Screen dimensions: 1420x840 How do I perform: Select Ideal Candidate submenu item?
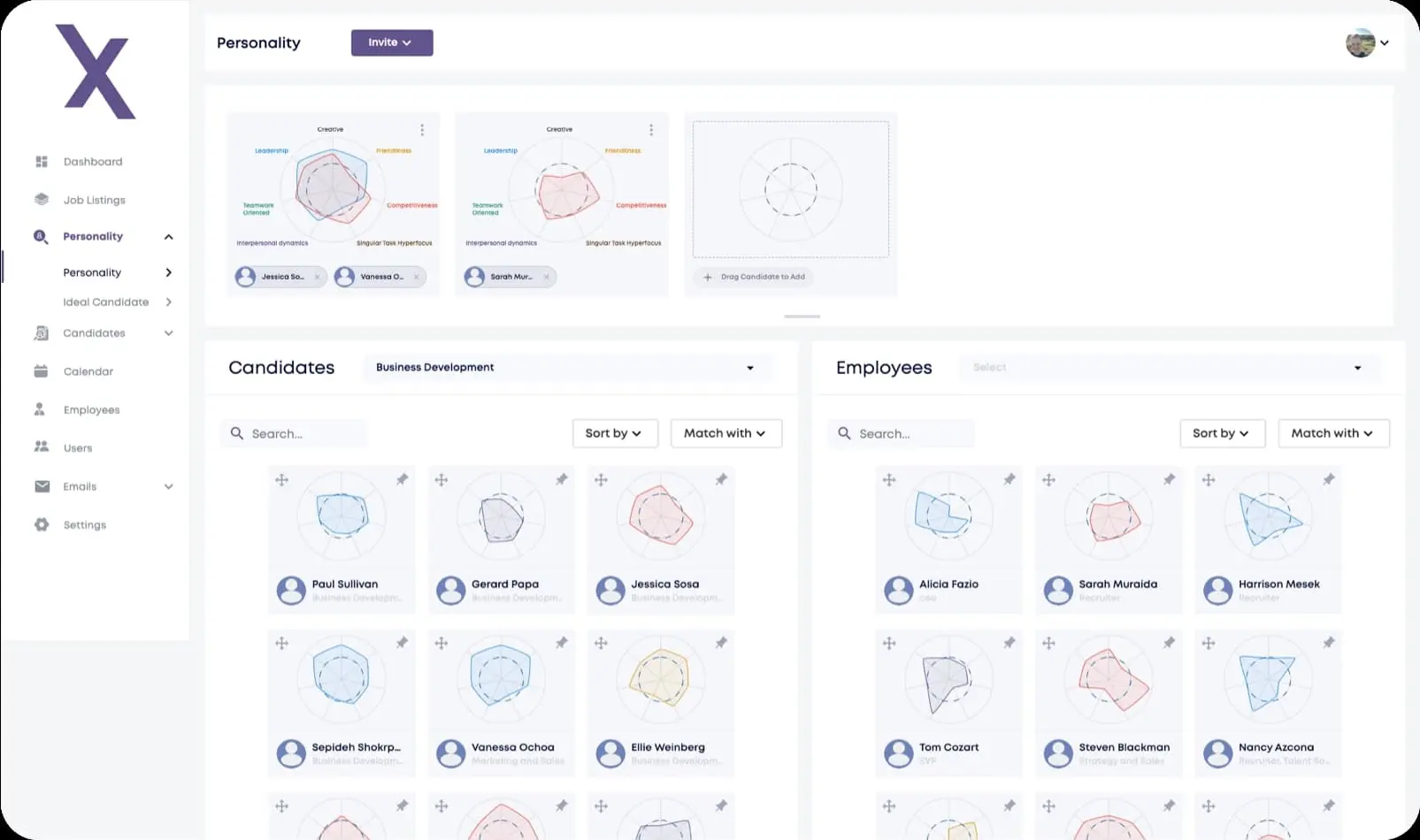pyautogui.click(x=106, y=302)
